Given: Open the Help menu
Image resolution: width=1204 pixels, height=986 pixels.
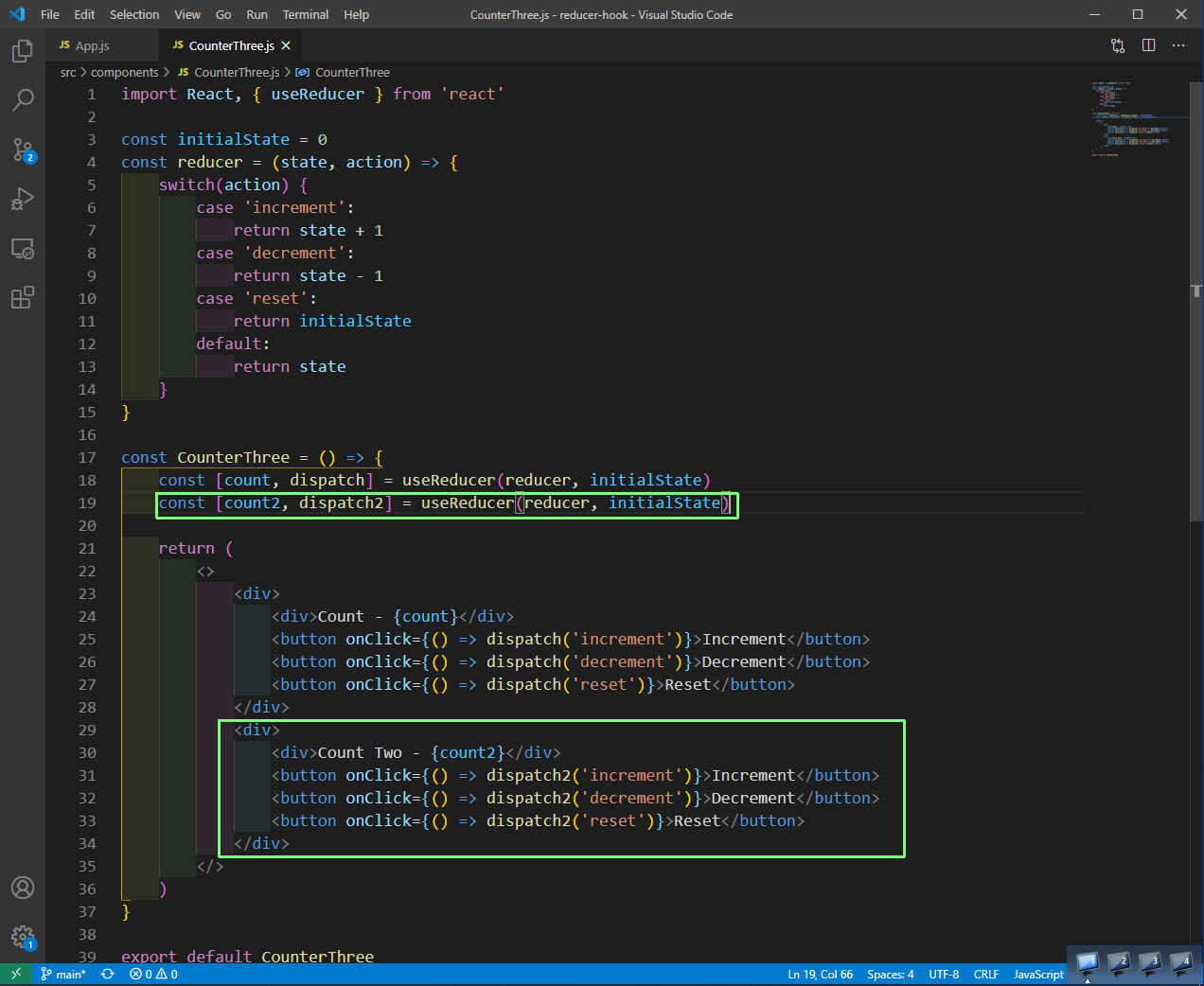Looking at the screenshot, I should 356,14.
